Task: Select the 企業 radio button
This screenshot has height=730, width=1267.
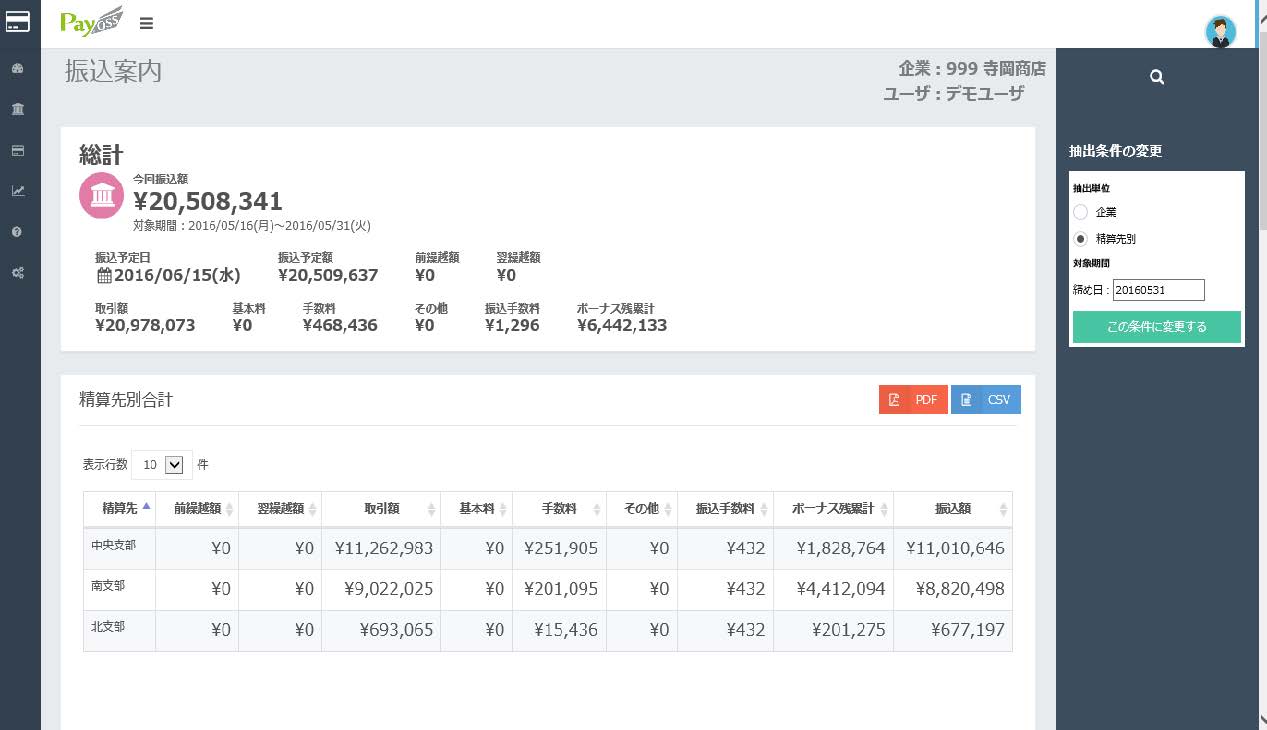Action: pyautogui.click(x=1080, y=212)
